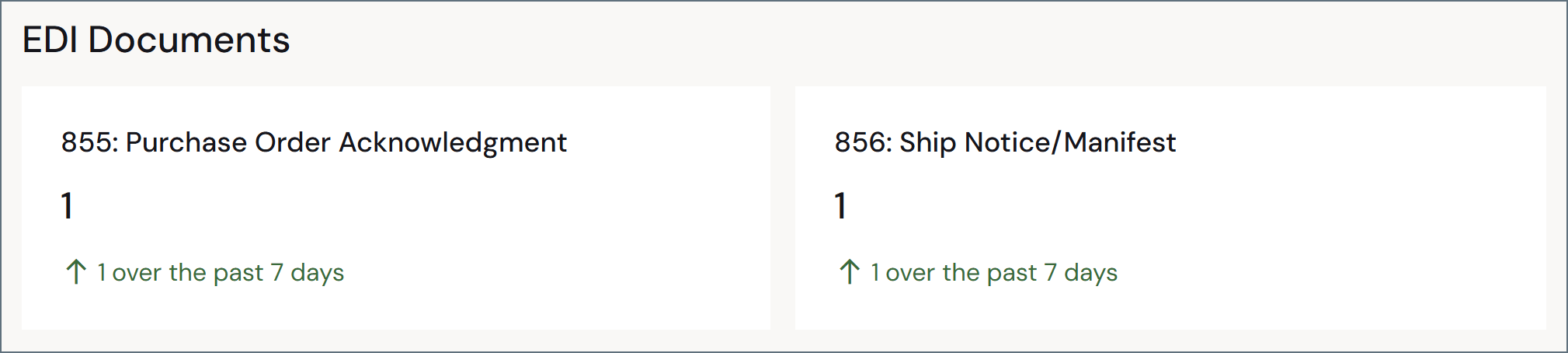Image resolution: width=1568 pixels, height=353 pixels.
Task: Click the "855:" document code prefix
Action: pyautogui.click(x=90, y=143)
